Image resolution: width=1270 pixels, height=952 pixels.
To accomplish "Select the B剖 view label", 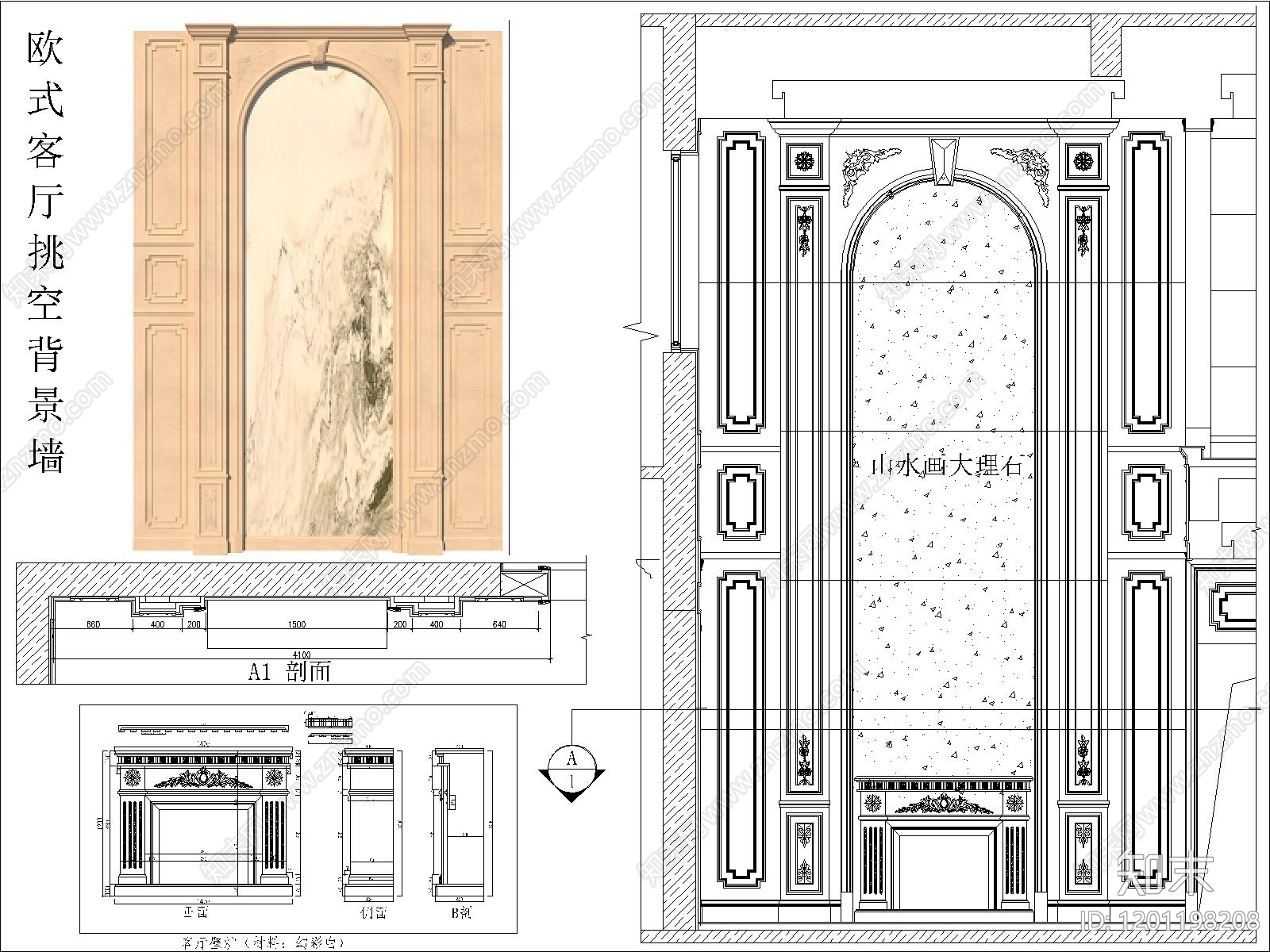I will pos(460,913).
